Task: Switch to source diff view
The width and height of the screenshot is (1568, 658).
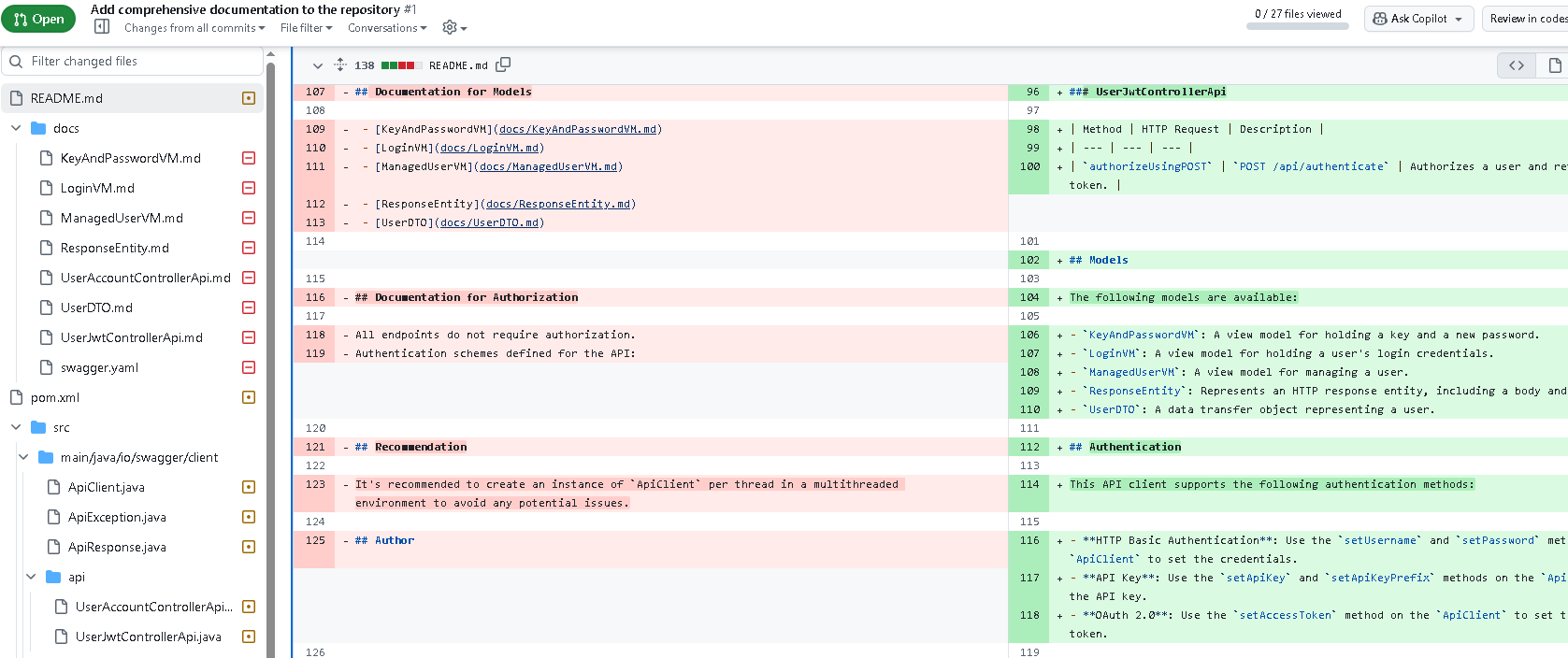Action: pyautogui.click(x=1517, y=65)
